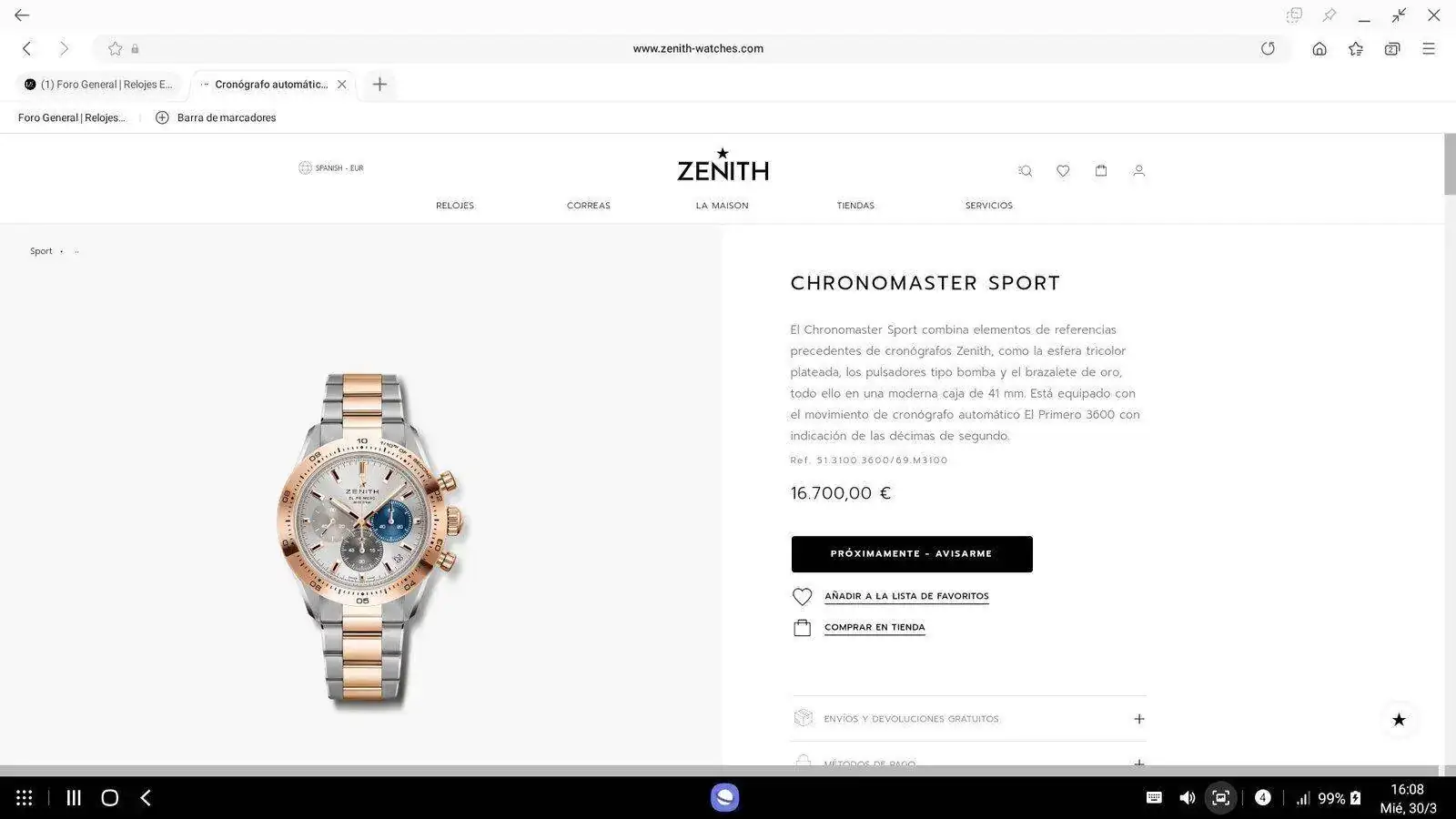Screen dimensions: 1456x819
Task: Select Spanish - EUR language selector
Action: (x=331, y=167)
